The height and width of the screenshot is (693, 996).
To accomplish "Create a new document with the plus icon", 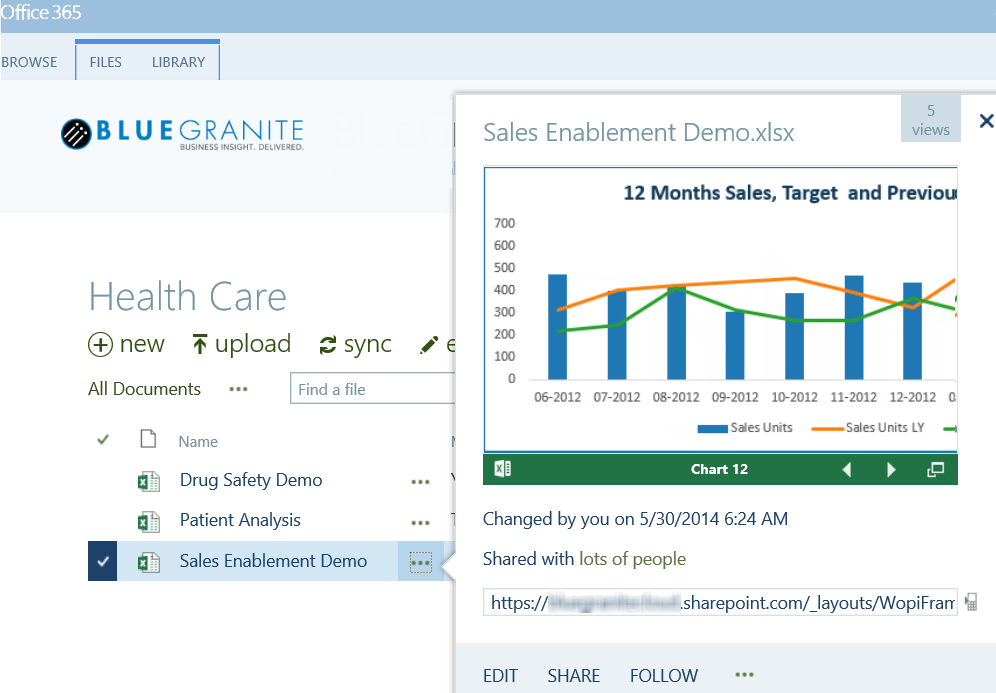I will point(100,345).
